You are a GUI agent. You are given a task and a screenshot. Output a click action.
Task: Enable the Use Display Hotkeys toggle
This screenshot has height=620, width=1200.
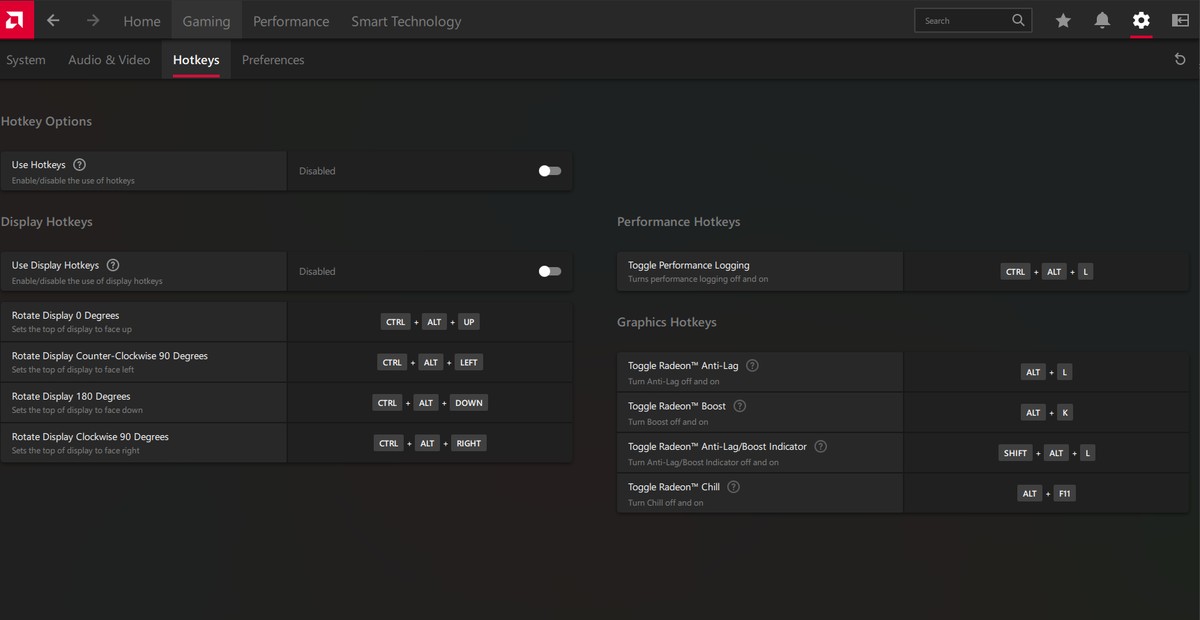click(549, 271)
